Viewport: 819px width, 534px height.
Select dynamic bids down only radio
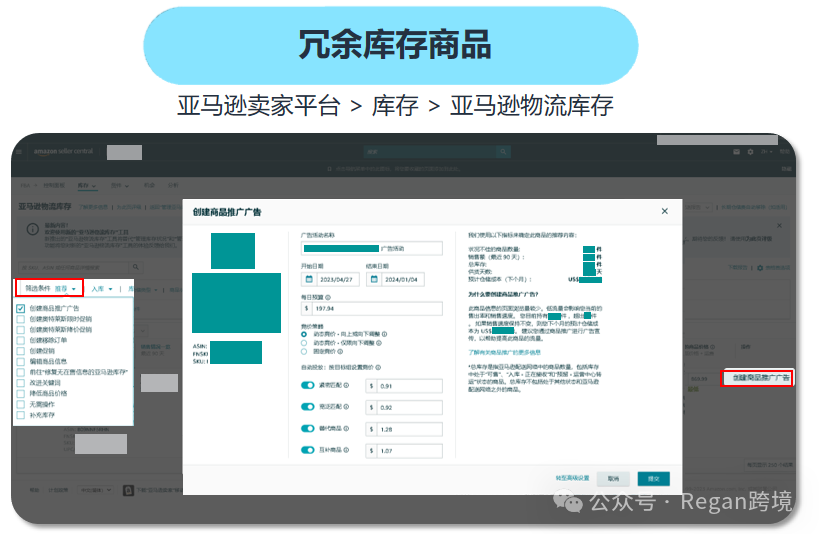coord(304,343)
